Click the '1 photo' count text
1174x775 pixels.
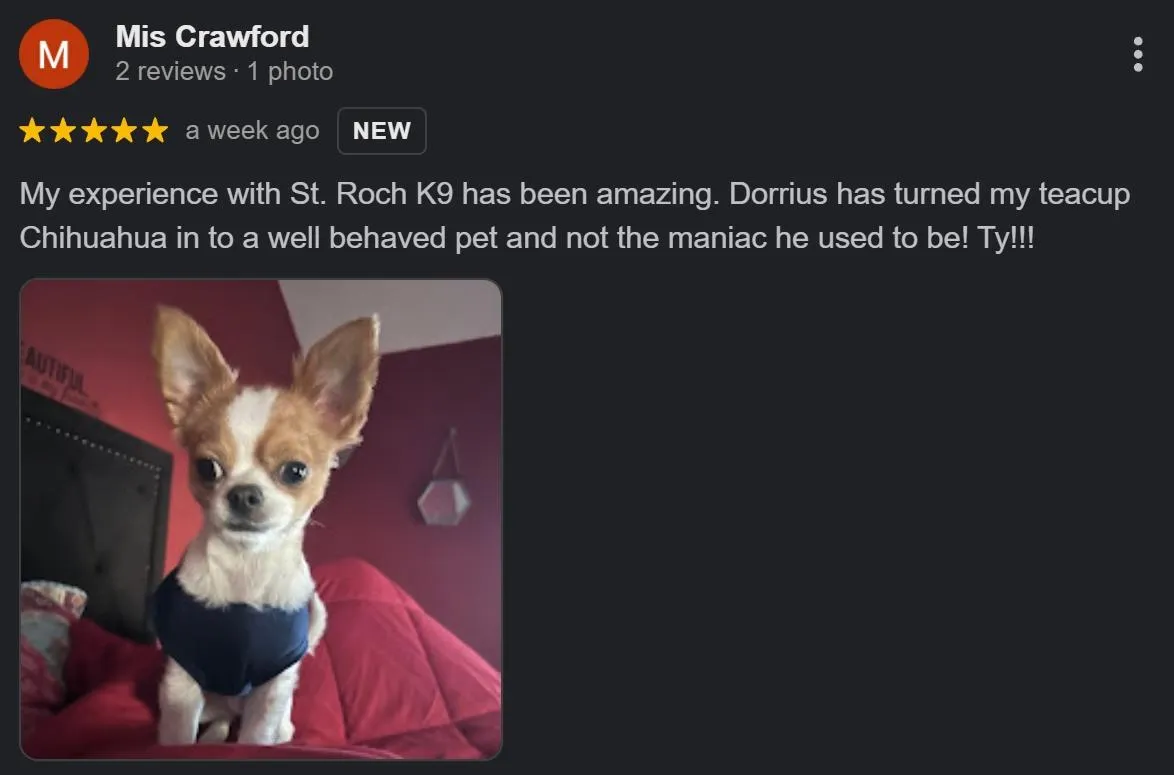click(290, 72)
